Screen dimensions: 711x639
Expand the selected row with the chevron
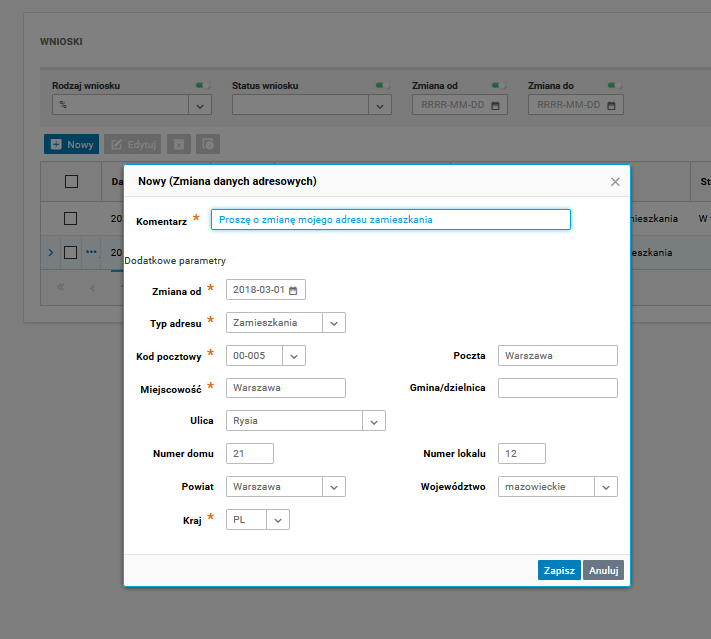pos(51,252)
